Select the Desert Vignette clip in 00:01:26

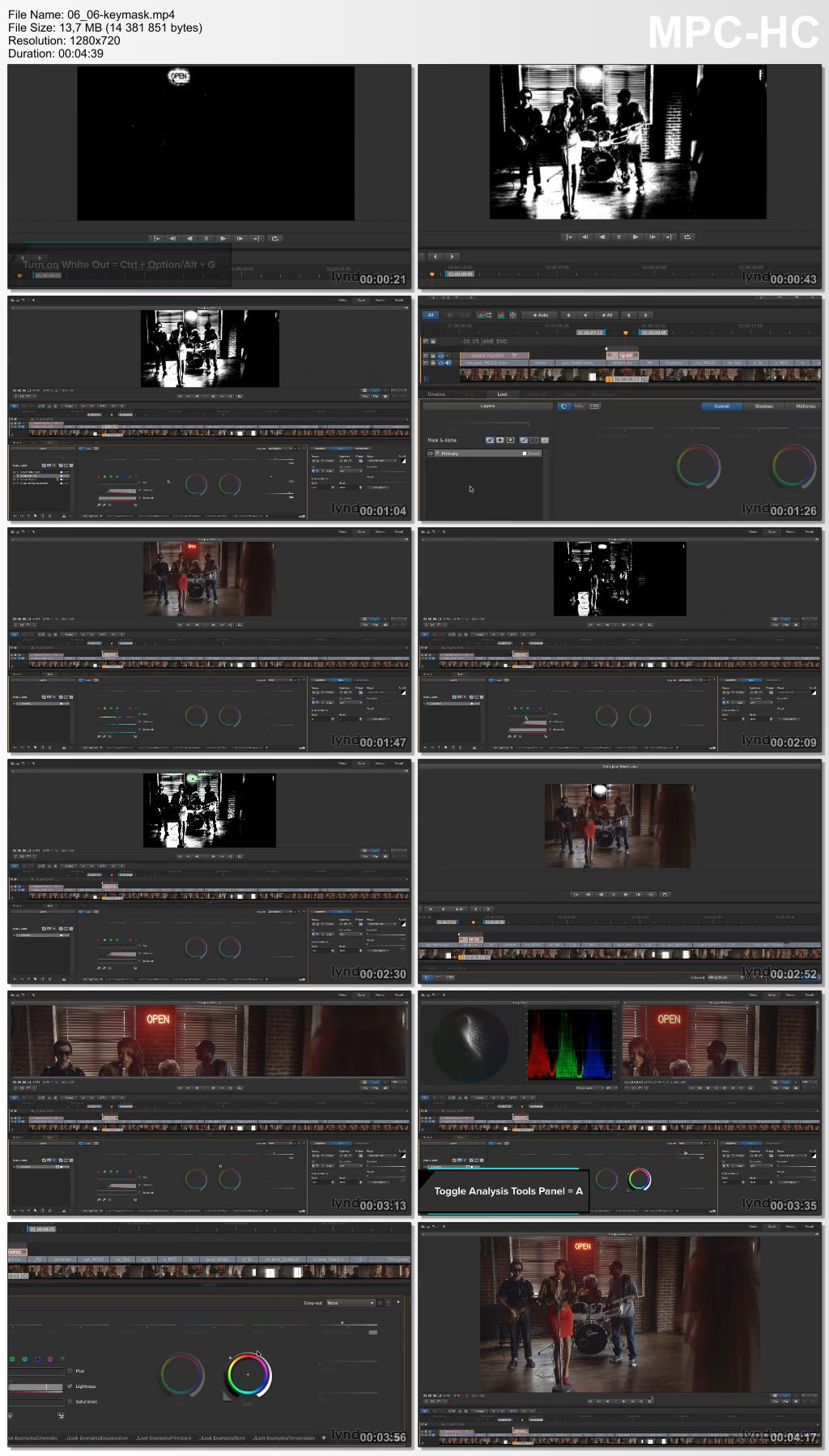(x=494, y=355)
